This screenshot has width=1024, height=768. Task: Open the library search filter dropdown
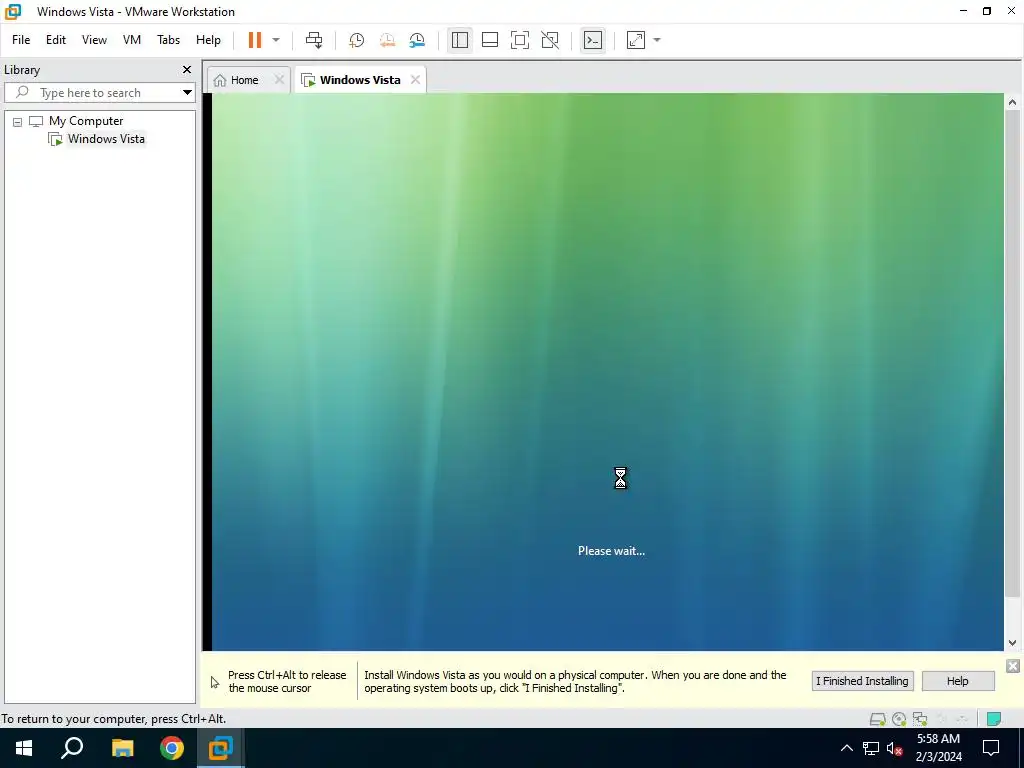click(x=187, y=93)
